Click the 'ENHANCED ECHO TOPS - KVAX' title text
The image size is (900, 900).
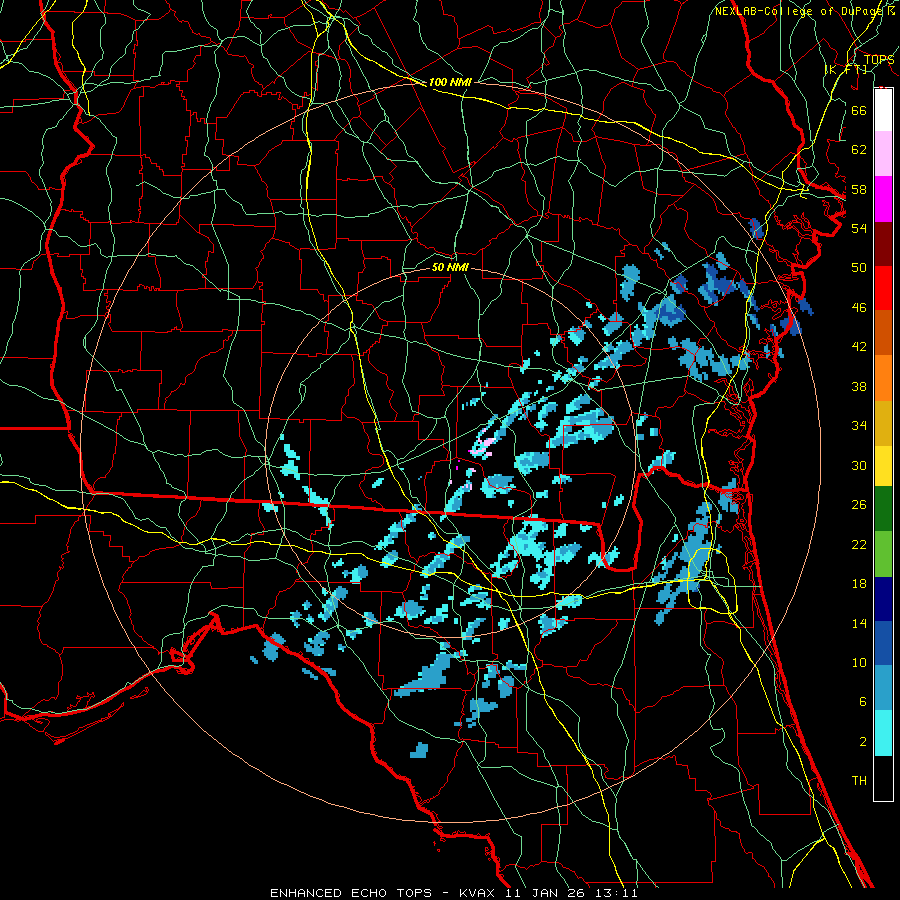pyautogui.click(x=384, y=893)
